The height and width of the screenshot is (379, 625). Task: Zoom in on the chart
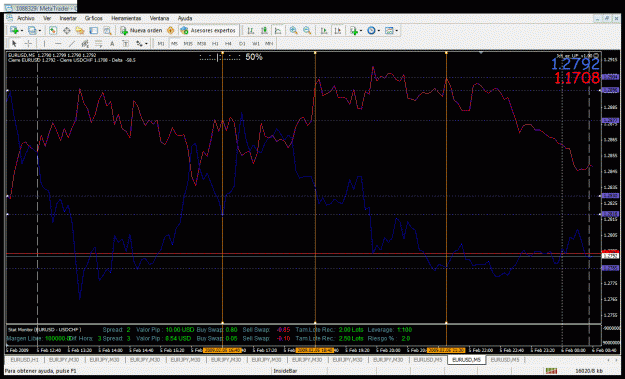tap(293, 31)
